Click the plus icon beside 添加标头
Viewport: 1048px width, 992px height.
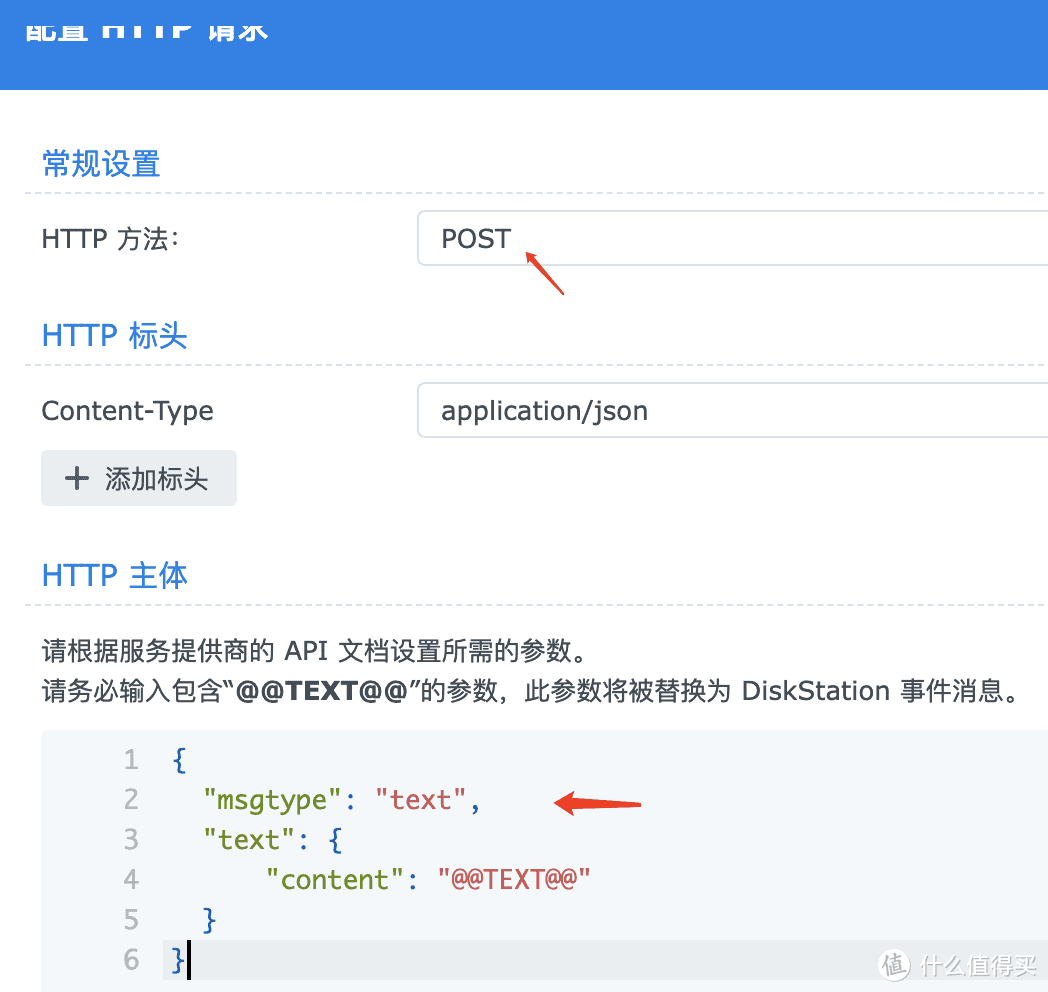click(x=77, y=478)
